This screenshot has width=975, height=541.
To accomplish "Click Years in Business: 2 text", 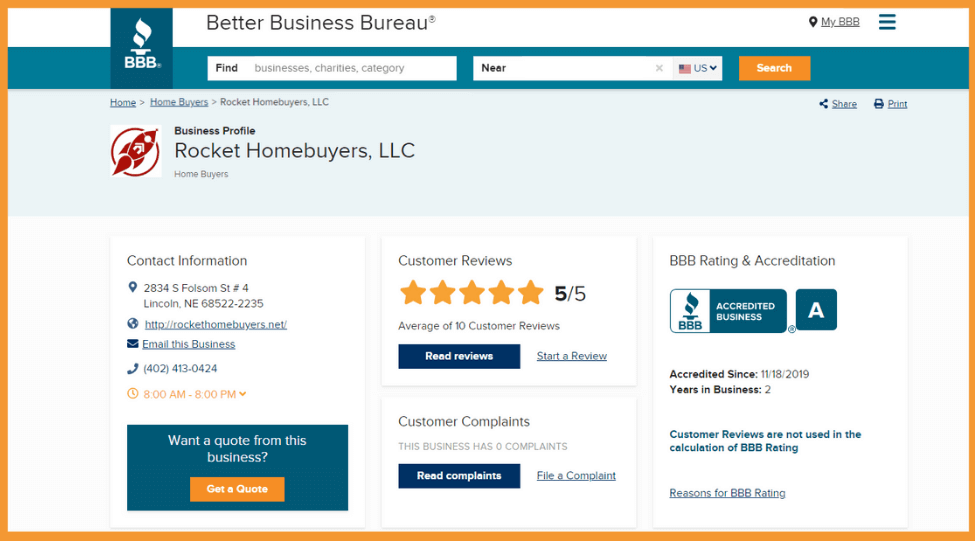I will [719, 390].
